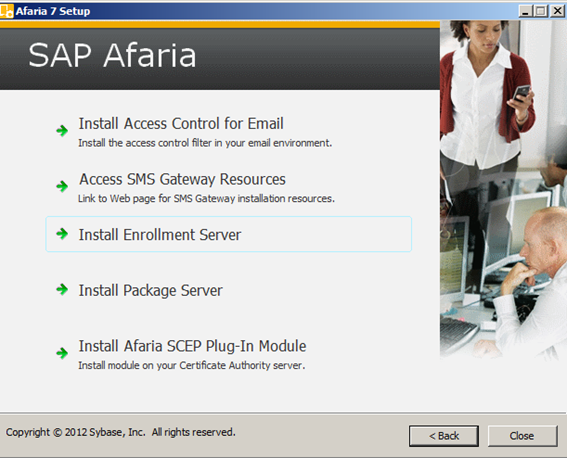Click the SMS Gateway installation resources description
567x458 pixels.
pyautogui.click(x=206, y=198)
